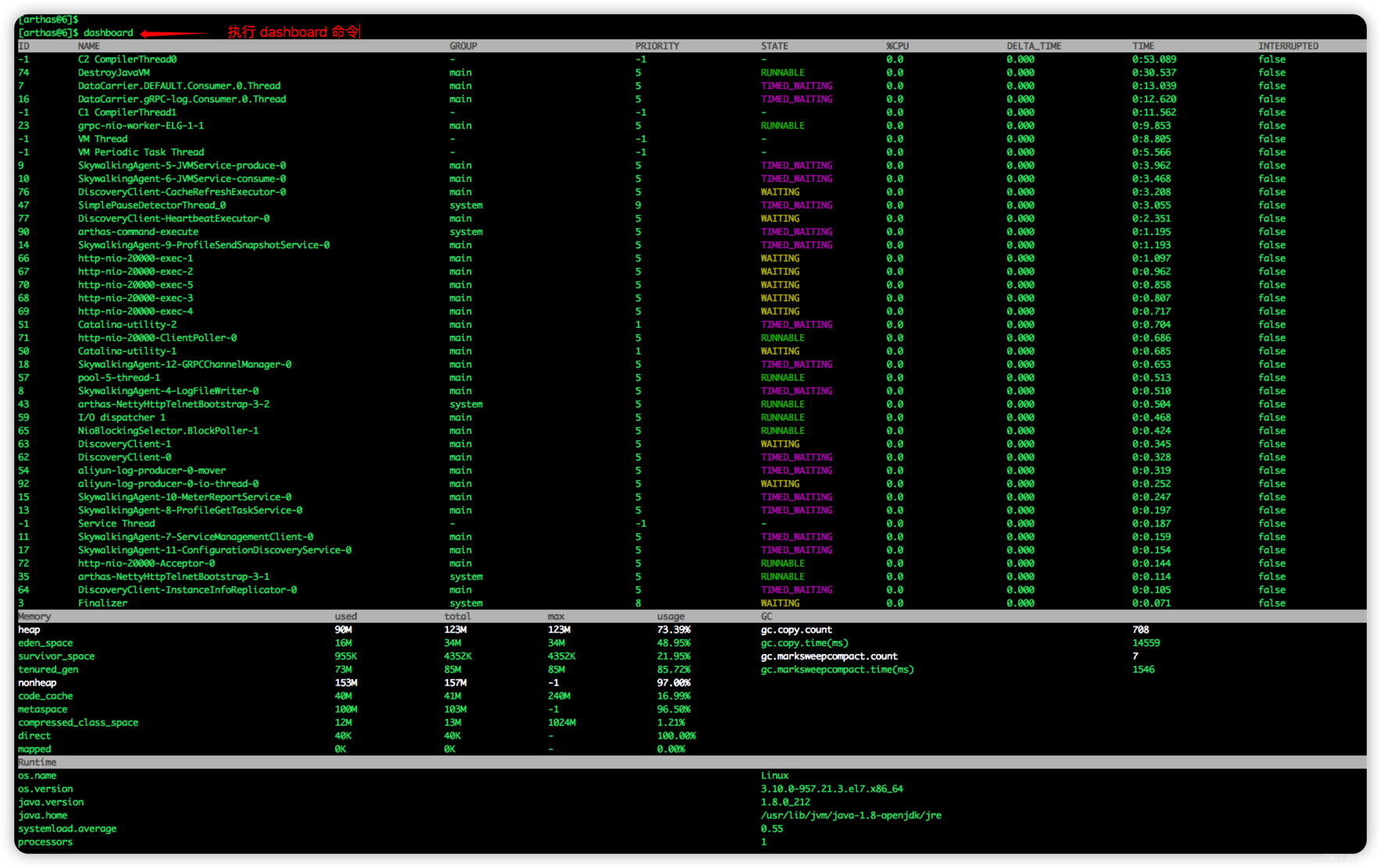Click os.name value 'Linux'

click(775, 776)
